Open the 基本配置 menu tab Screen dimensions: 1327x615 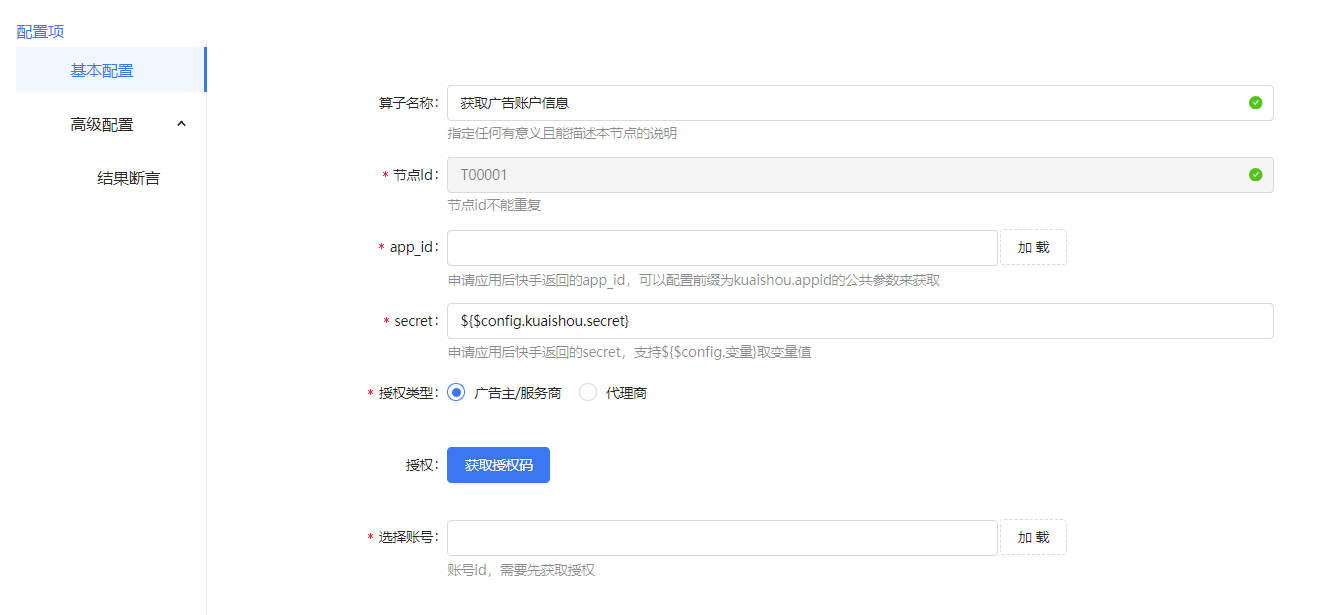click(102, 70)
